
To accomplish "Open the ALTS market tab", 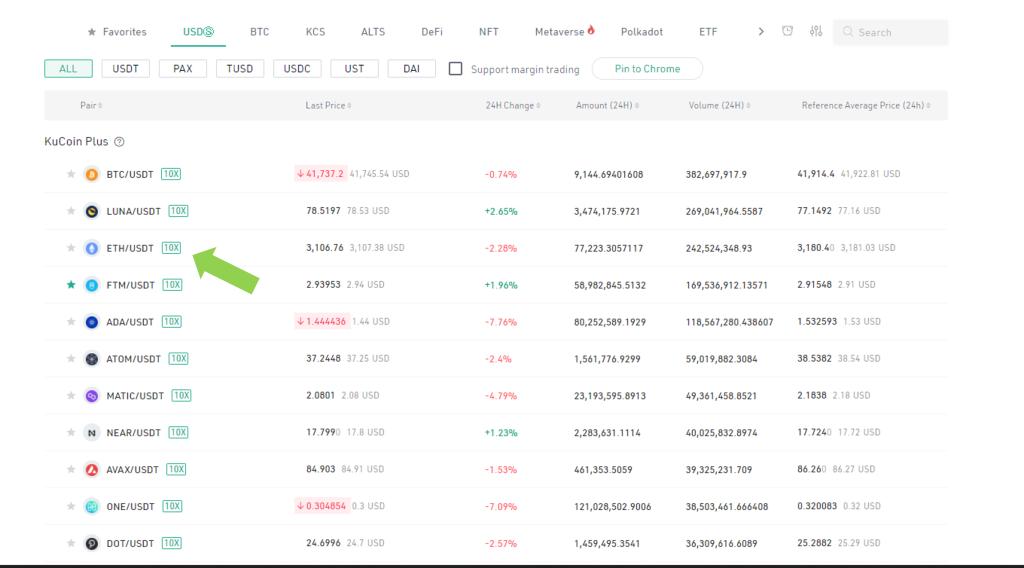I will (373, 31).
